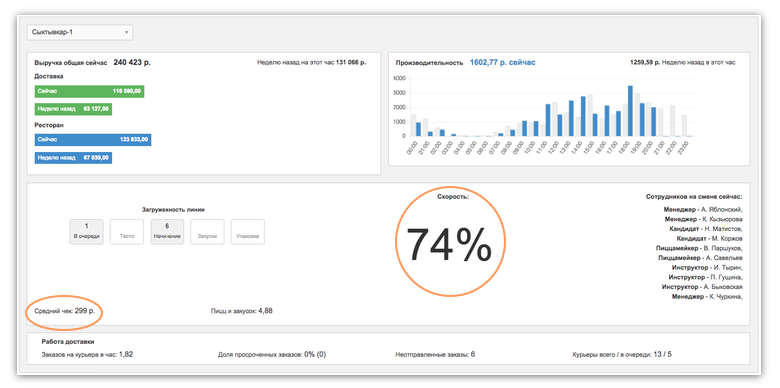Click the blue restaurant 'Сейчас' revenue bar
780x388 pixels.
[x=93, y=140]
